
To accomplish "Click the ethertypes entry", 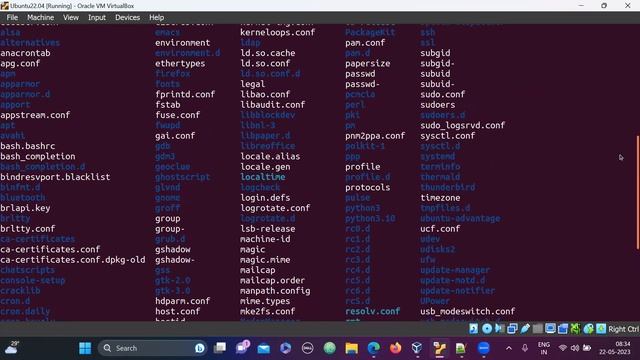I will click(180, 64).
